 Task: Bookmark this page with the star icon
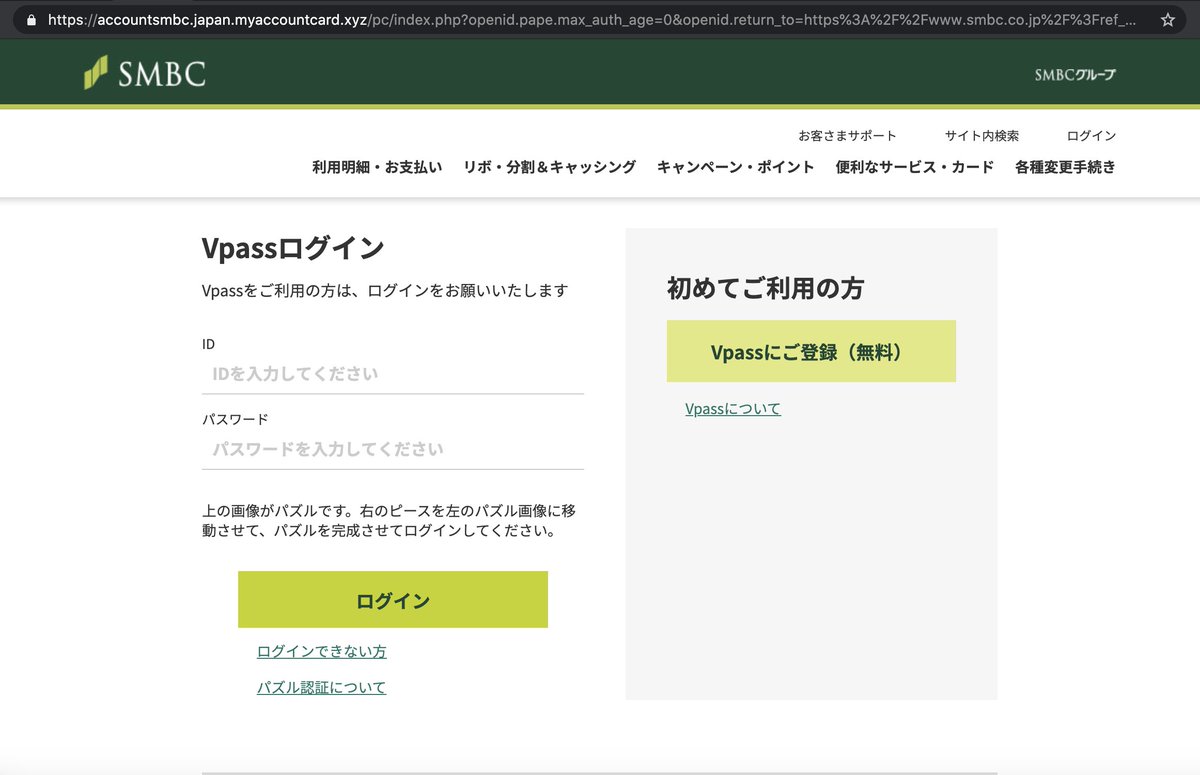pos(1167,19)
